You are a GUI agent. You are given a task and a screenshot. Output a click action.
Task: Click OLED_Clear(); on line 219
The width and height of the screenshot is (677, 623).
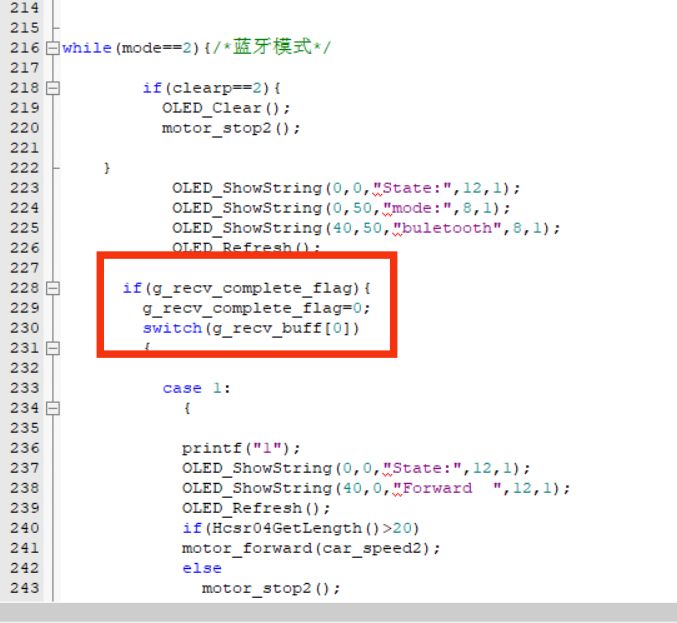click(226, 108)
